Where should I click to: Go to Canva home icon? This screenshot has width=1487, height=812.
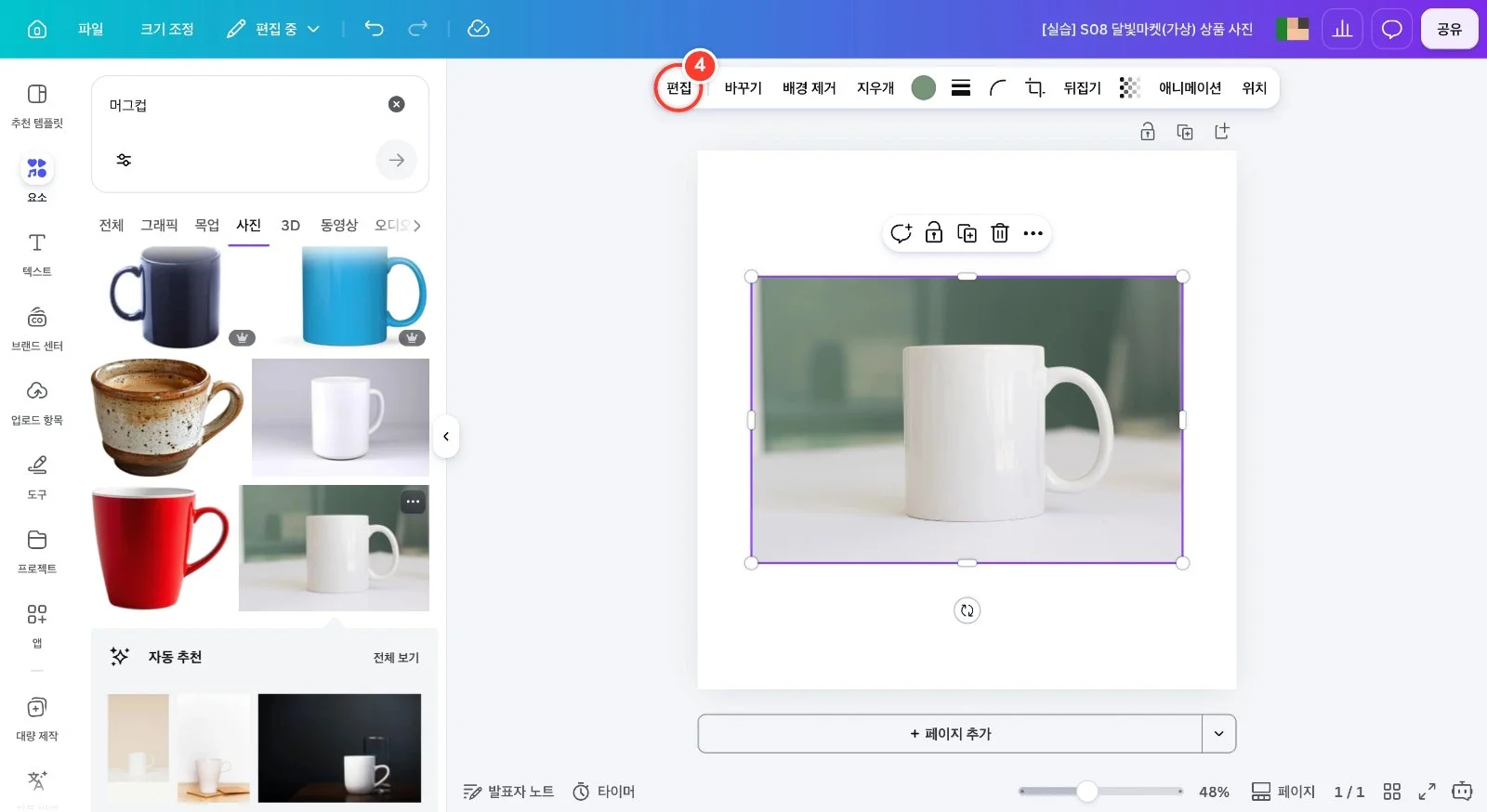click(x=37, y=29)
